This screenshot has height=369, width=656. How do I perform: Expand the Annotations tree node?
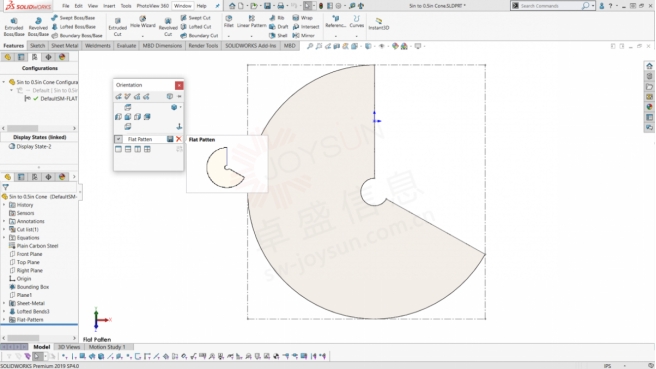4,221
